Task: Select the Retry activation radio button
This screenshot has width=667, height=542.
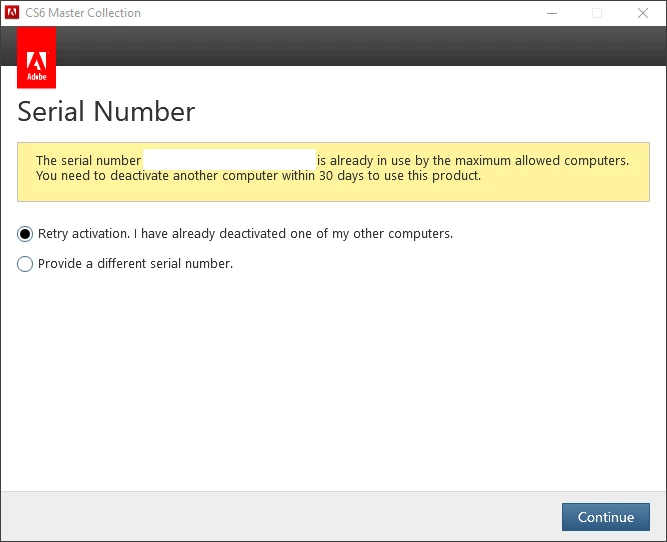Action: 25,234
